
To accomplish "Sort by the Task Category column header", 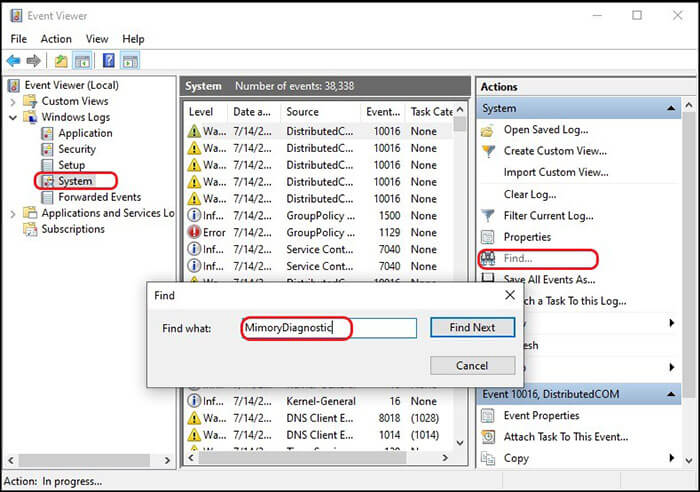I will click(431, 112).
